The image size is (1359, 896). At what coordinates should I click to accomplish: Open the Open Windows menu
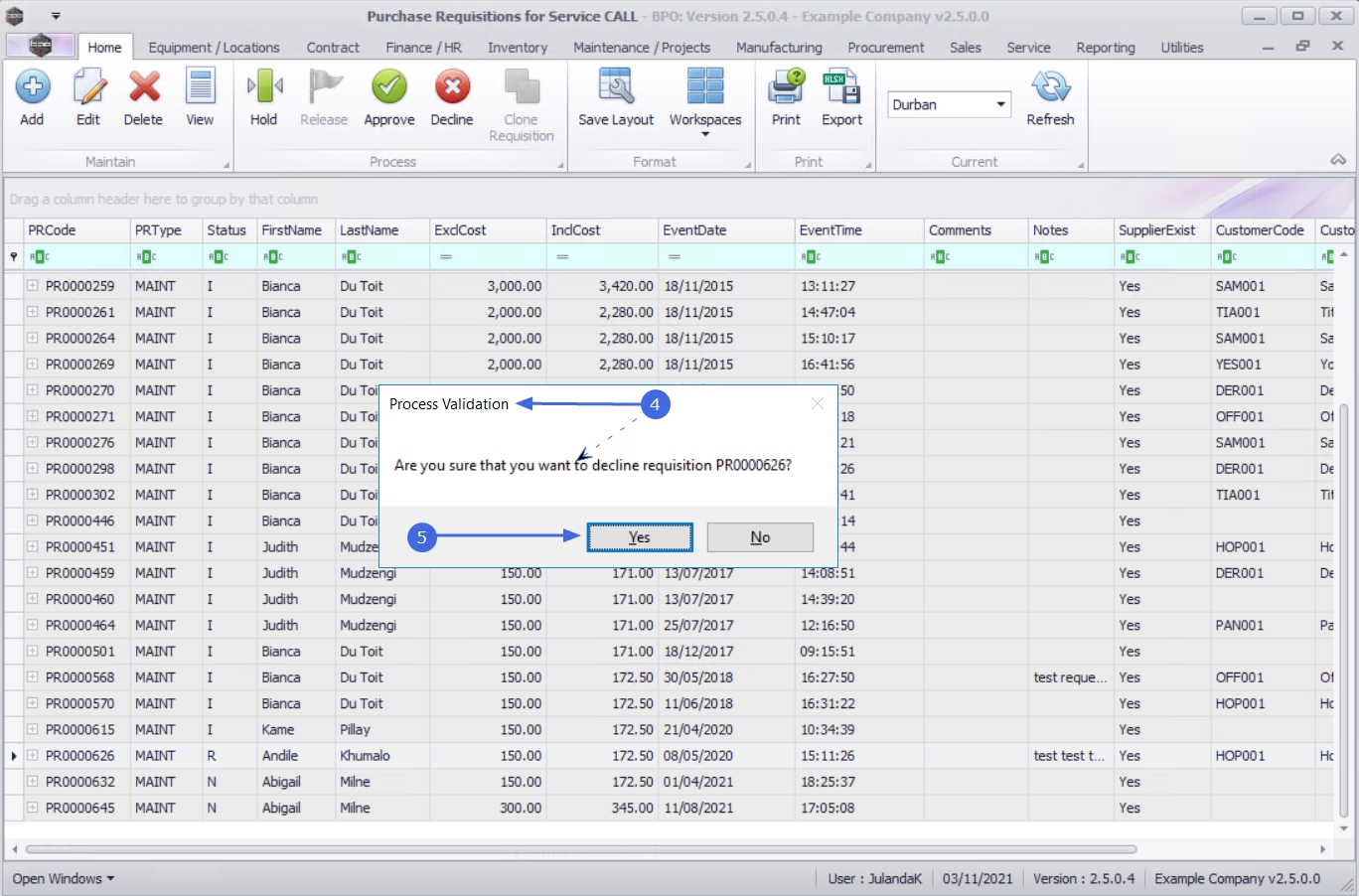pos(64,878)
